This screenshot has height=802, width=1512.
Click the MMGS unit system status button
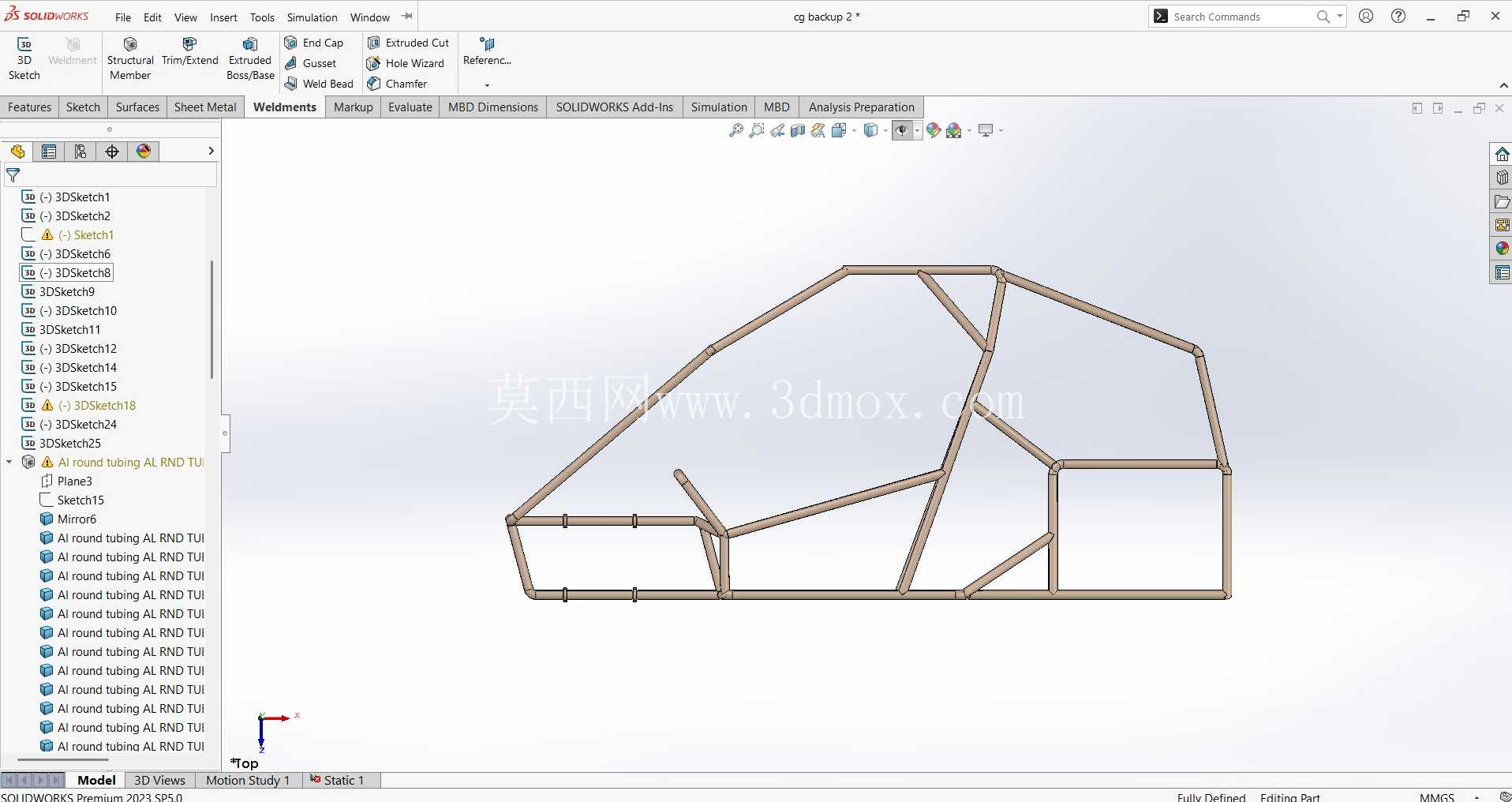1436,796
